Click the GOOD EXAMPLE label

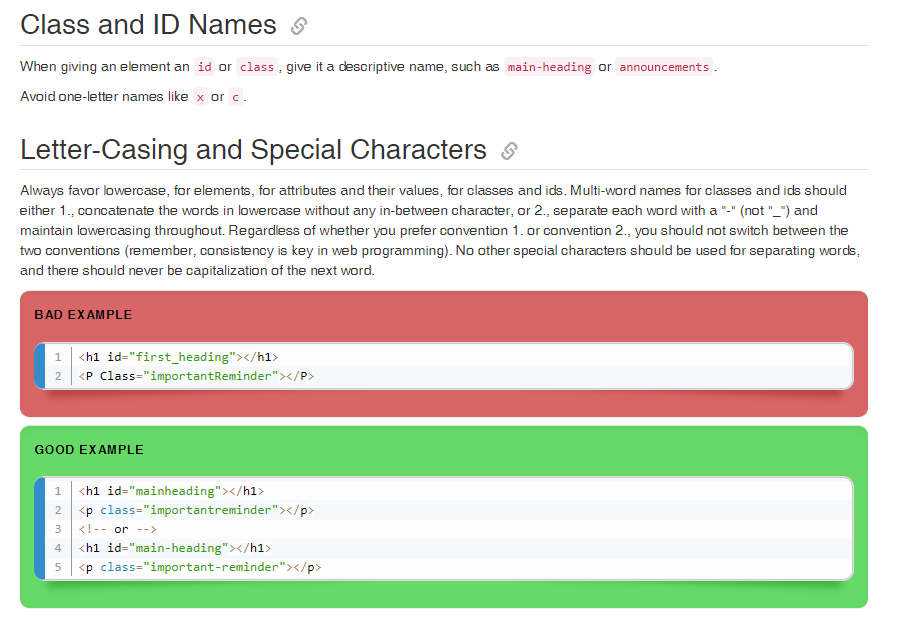[x=89, y=449]
